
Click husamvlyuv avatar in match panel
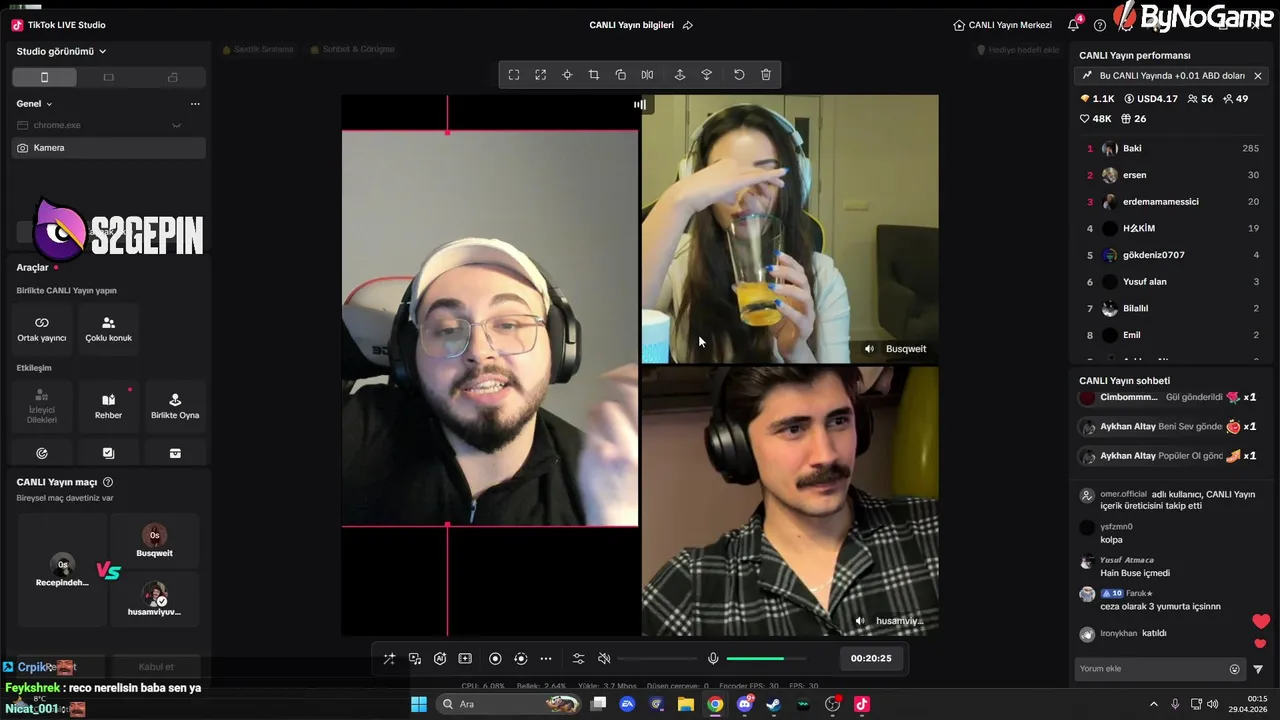(x=154, y=594)
